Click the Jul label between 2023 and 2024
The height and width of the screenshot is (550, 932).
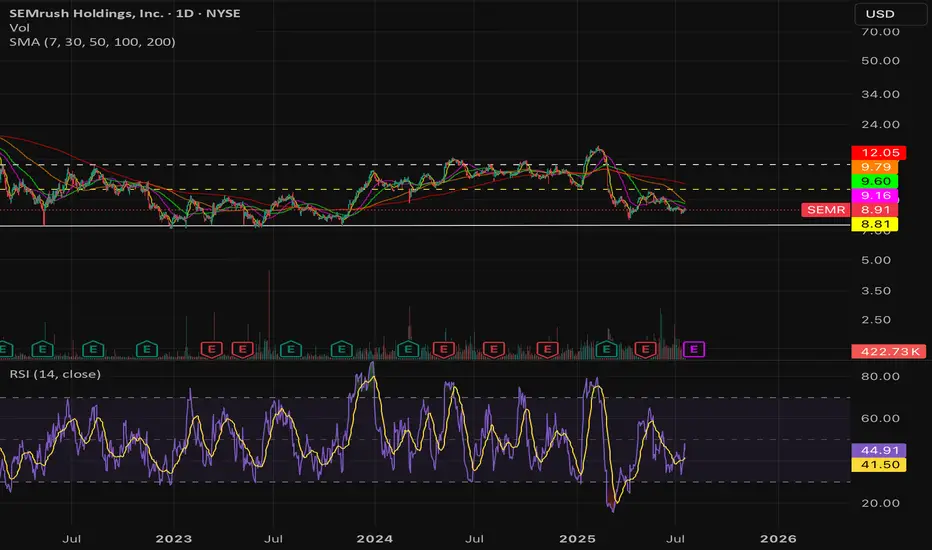(x=273, y=539)
